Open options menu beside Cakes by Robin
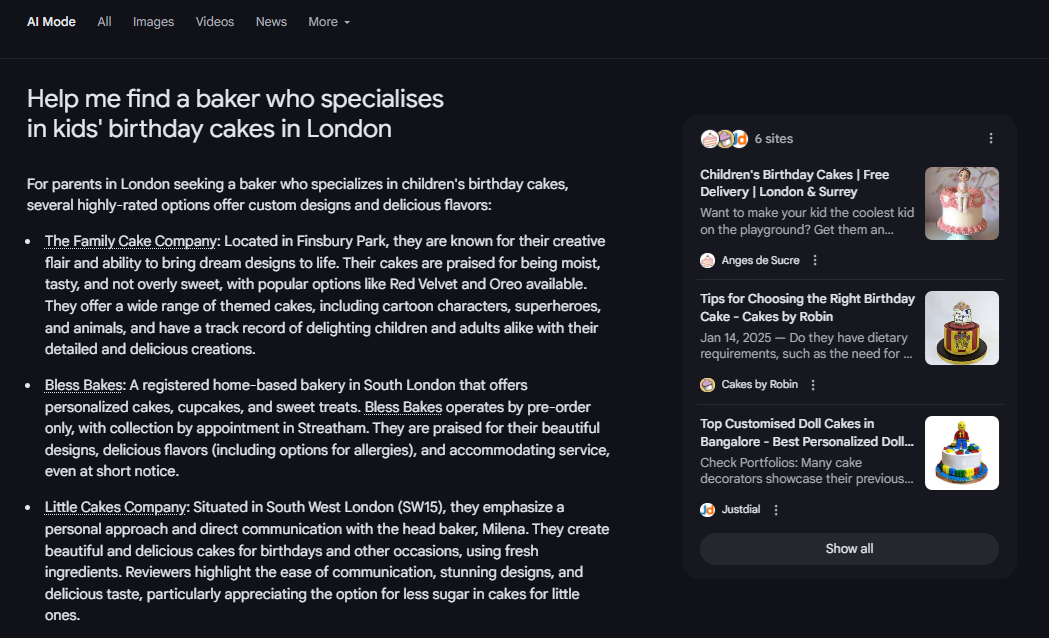The height and width of the screenshot is (638, 1049). 813,385
